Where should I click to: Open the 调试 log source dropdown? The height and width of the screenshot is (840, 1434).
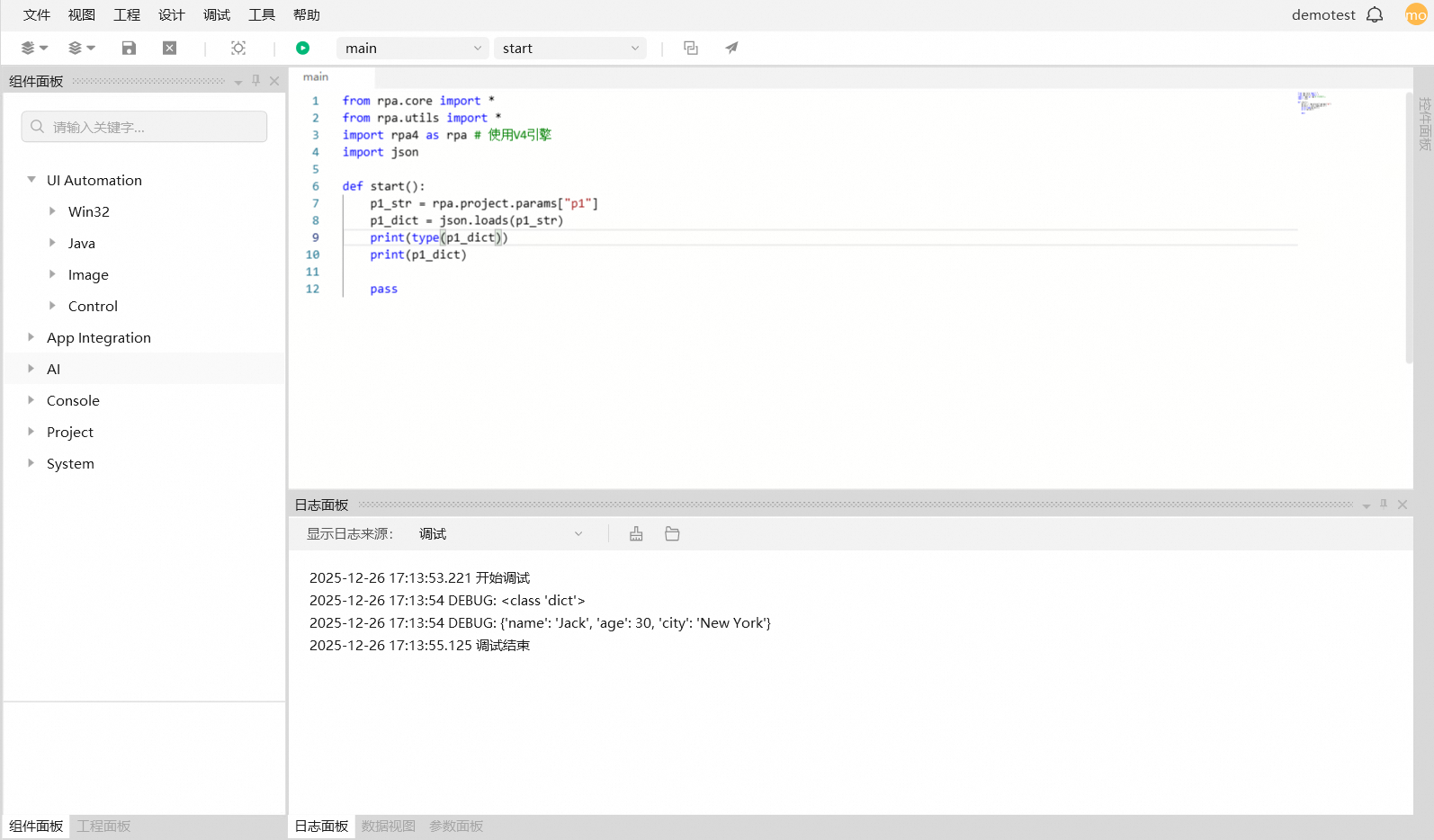(x=500, y=534)
